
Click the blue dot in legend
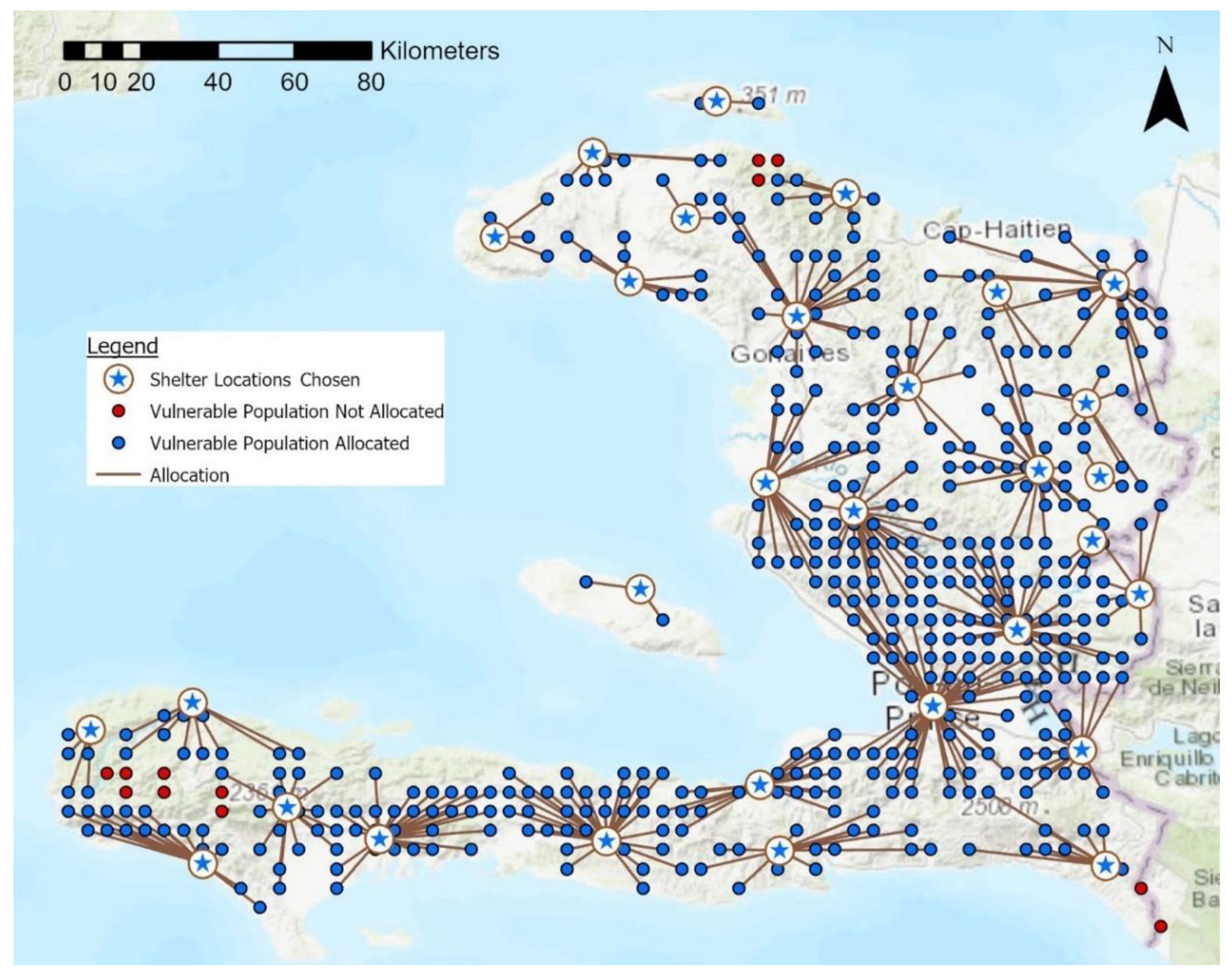click(x=119, y=443)
